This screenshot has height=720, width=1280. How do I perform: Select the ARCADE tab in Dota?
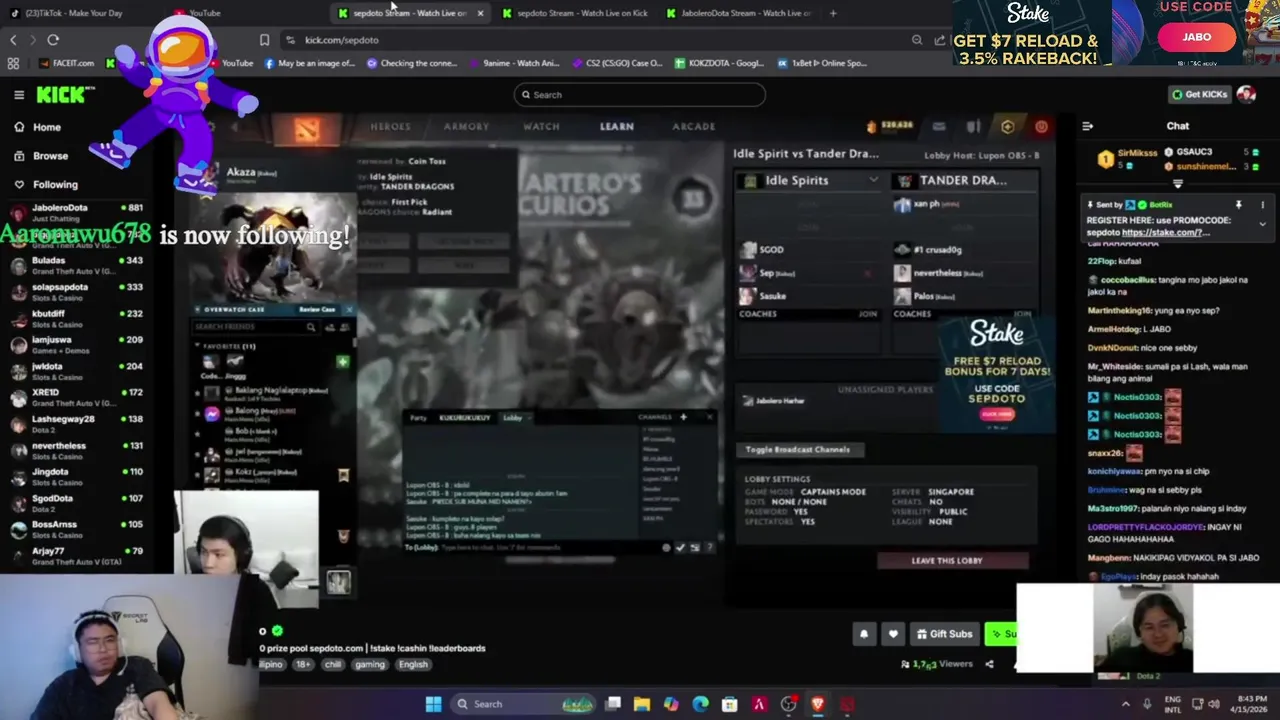click(693, 127)
